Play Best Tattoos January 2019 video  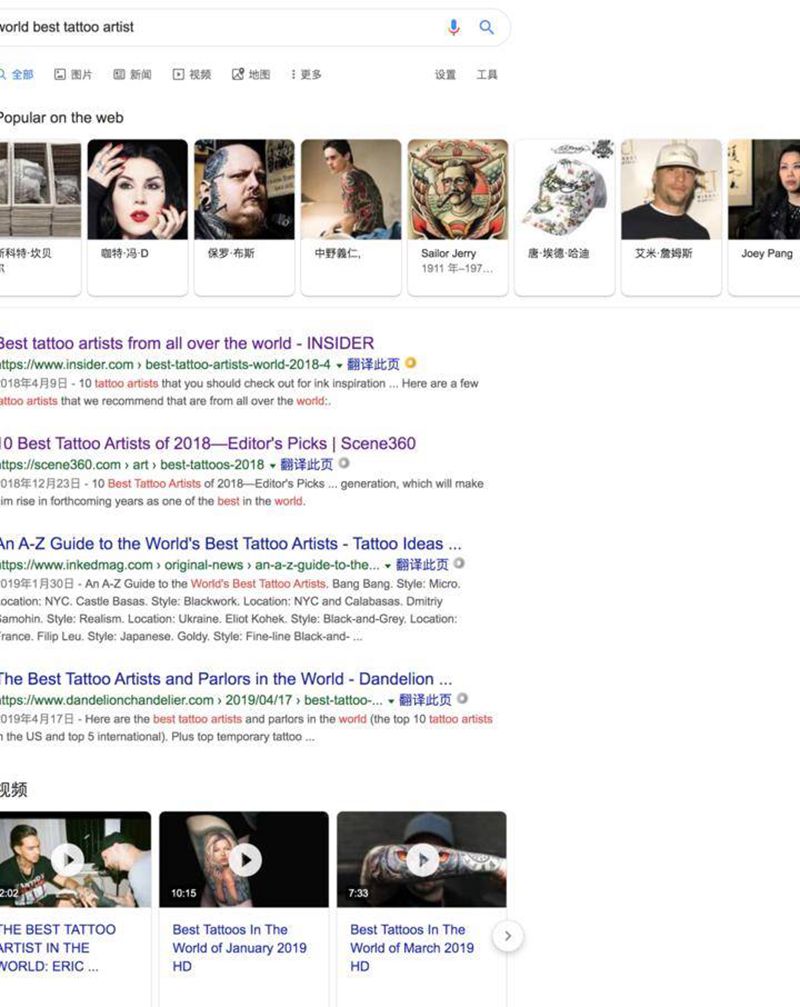click(245, 859)
